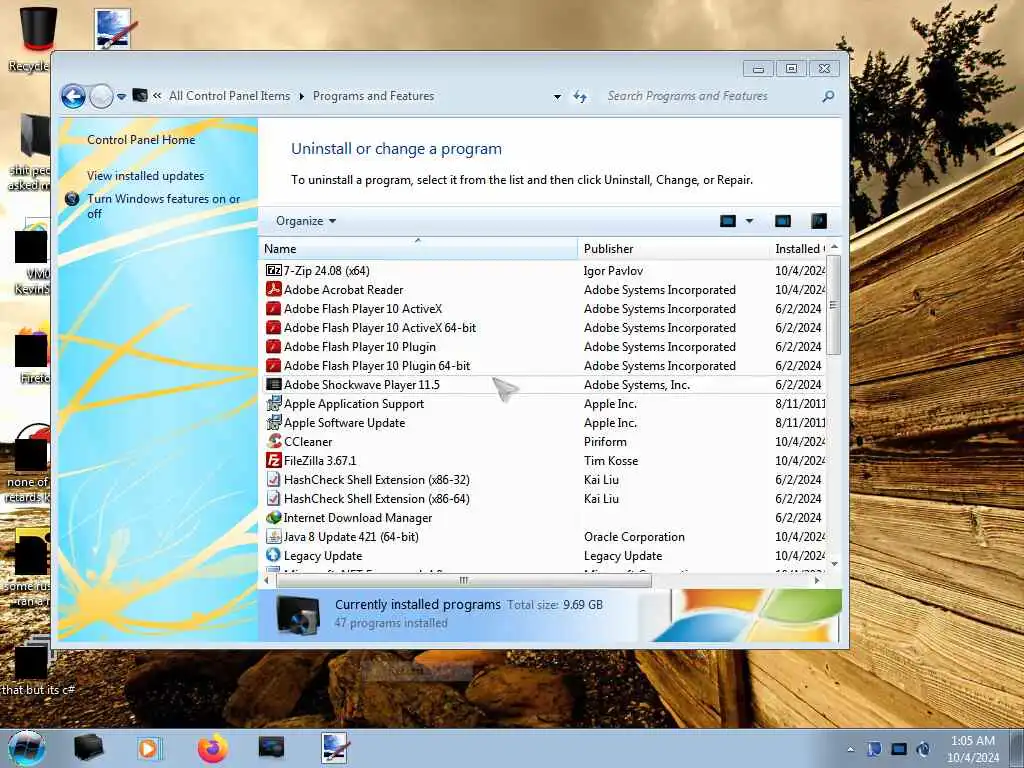Viewport: 1024px width, 768px height.
Task: Open recent pages dropdown arrow
Action: pos(121,97)
